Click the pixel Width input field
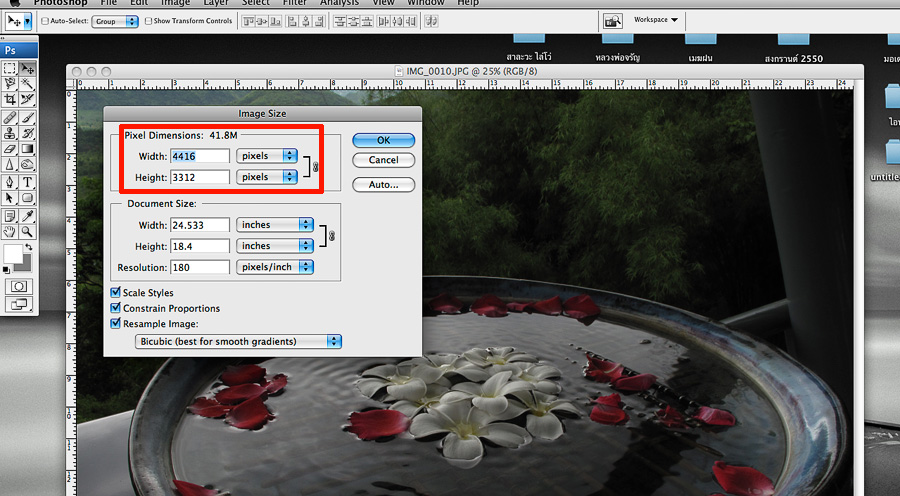The width and height of the screenshot is (900, 496). click(x=200, y=156)
